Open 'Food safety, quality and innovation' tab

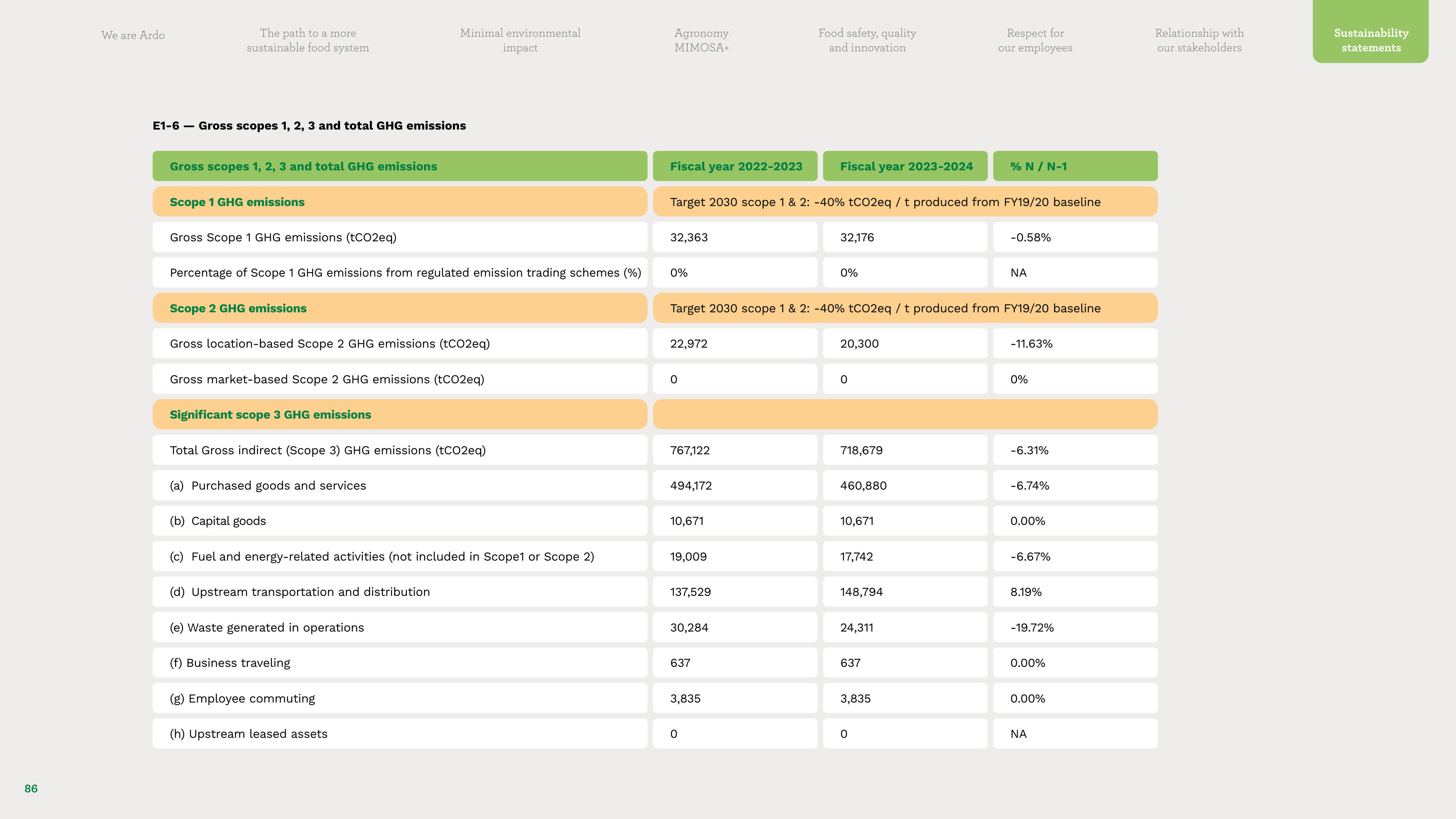tap(867, 40)
